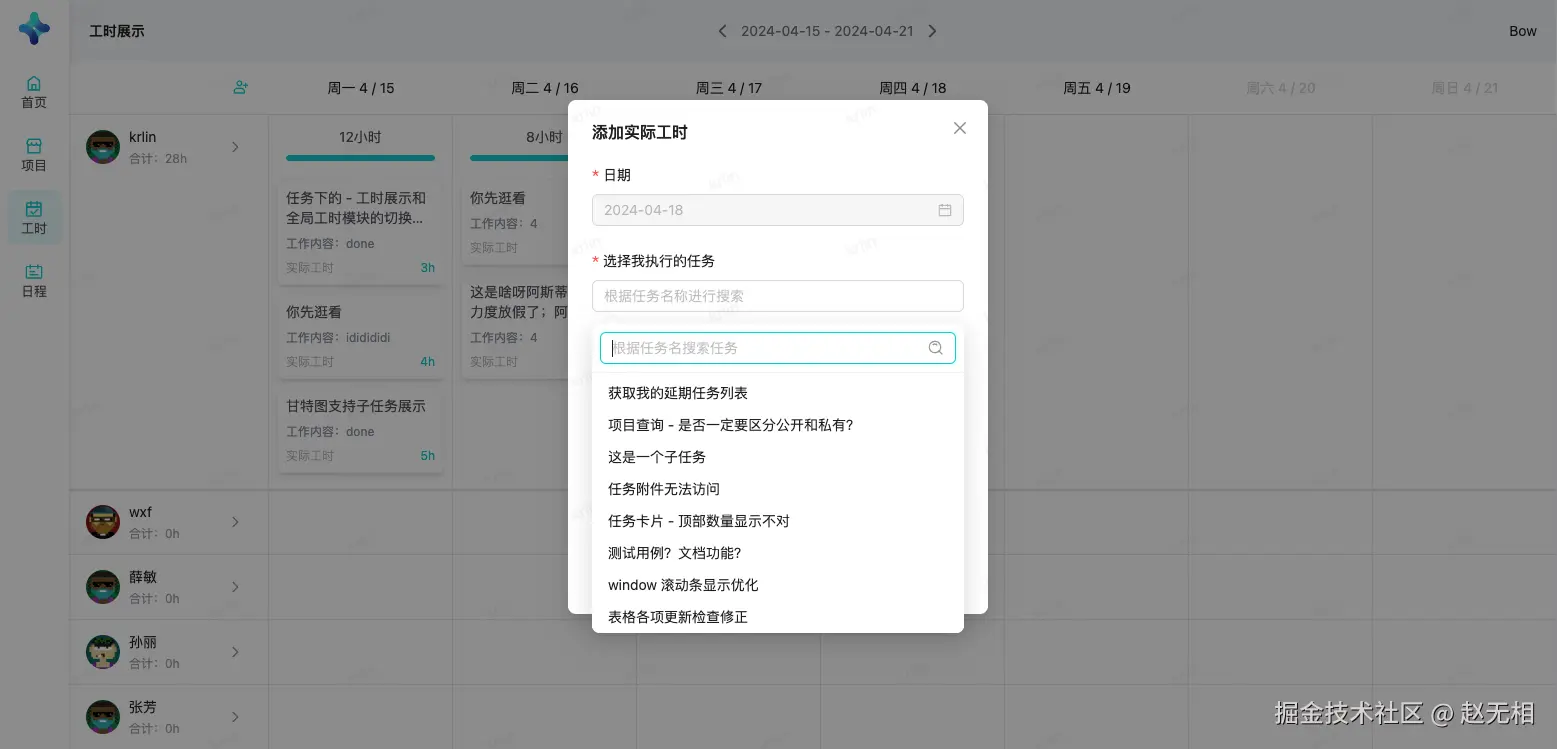The height and width of the screenshot is (749, 1557).
Task: Open task card 任务下的 - 工时展示和全局工时模块的切换
Action: (360, 232)
